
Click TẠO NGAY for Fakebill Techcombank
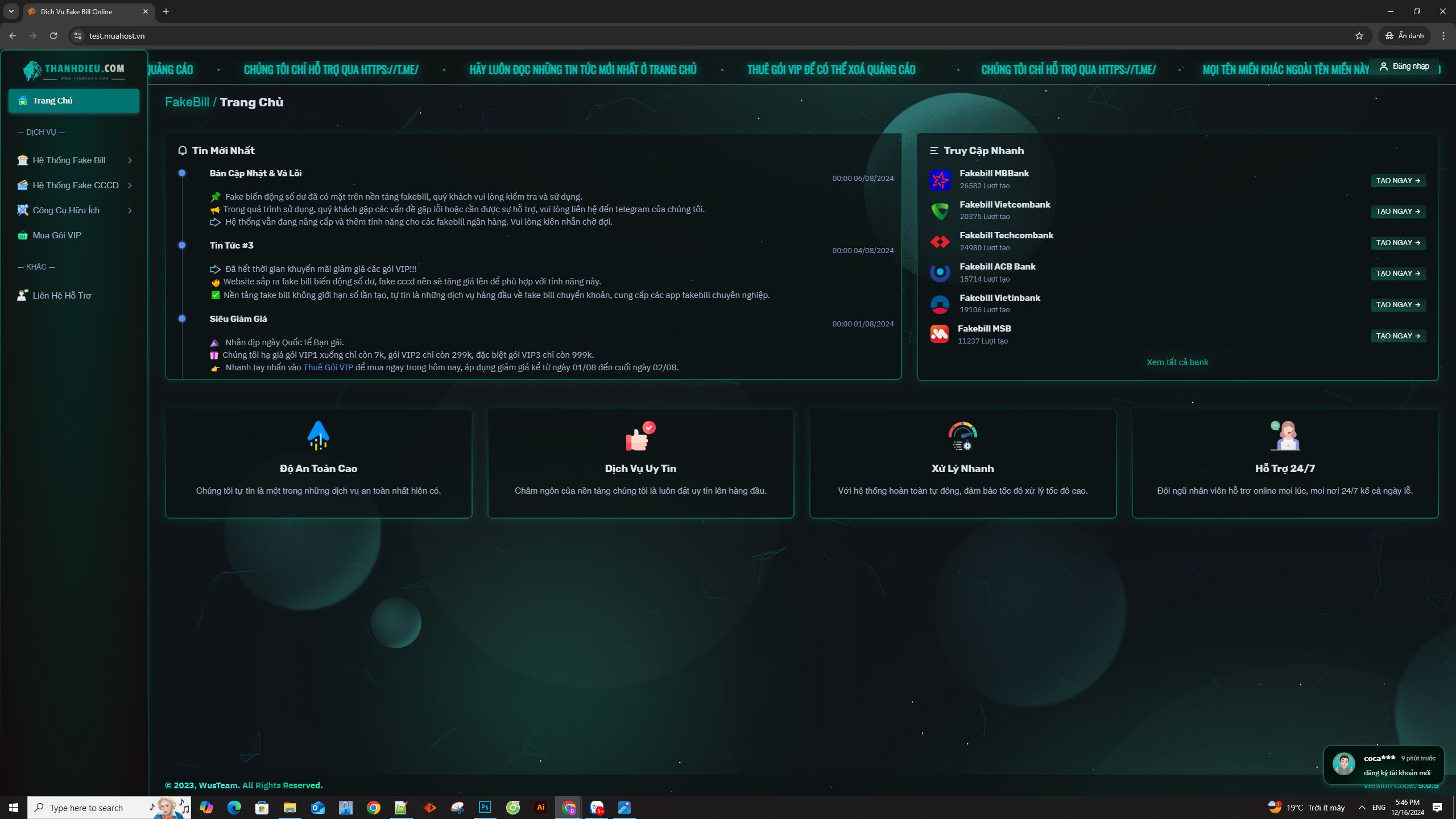click(1398, 243)
